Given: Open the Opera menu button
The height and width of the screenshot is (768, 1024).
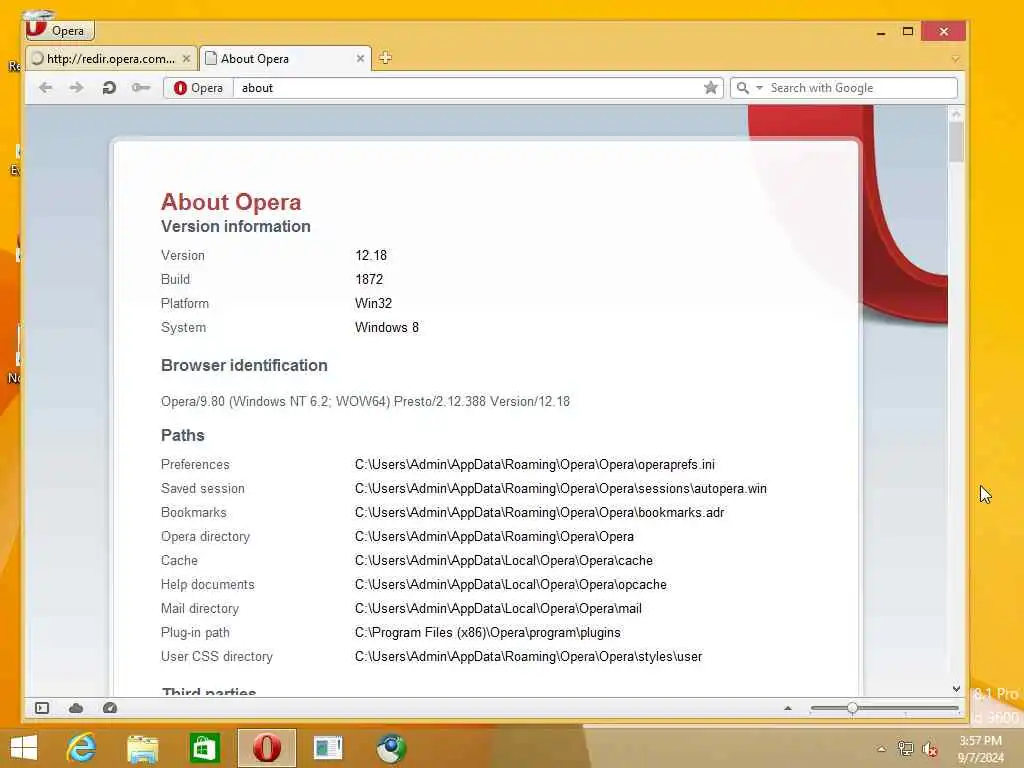Looking at the screenshot, I should point(59,30).
